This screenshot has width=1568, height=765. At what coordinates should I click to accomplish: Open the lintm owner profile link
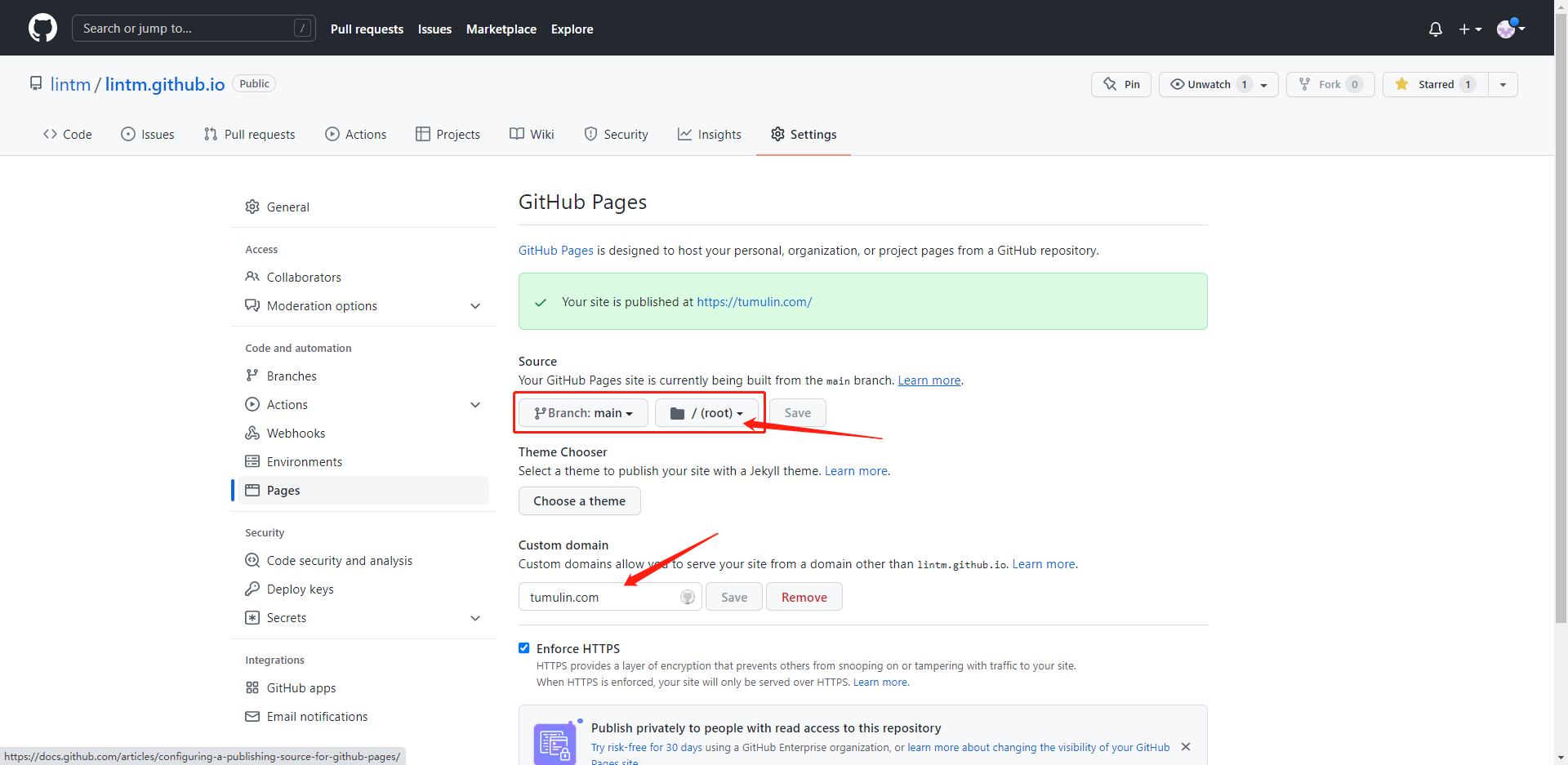click(70, 84)
